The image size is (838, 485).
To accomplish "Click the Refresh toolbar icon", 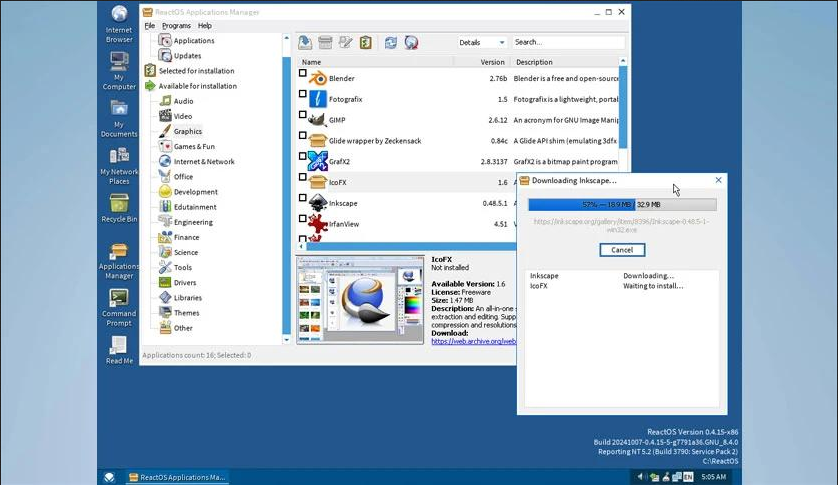I will 390,42.
